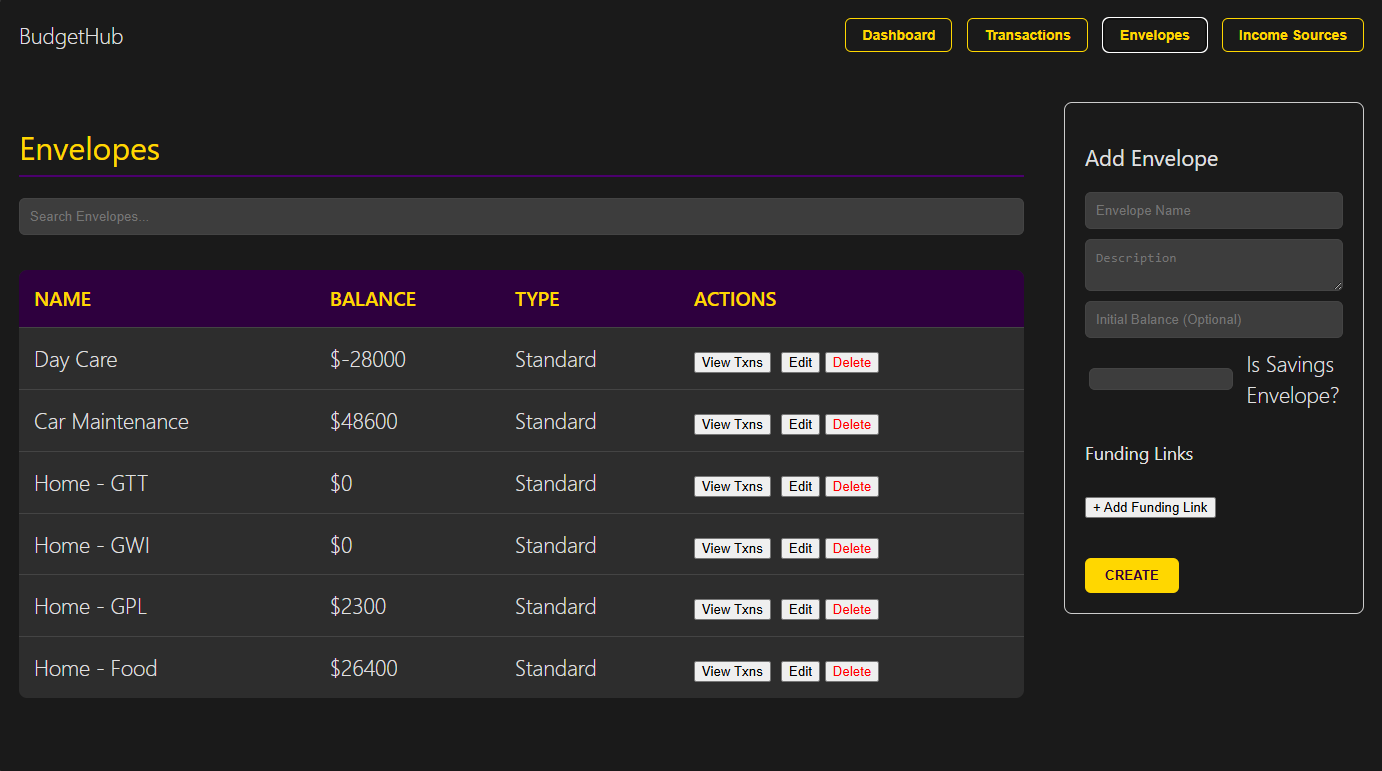Delete the Home - GPL envelope
This screenshot has height=771, width=1382.
click(851, 610)
